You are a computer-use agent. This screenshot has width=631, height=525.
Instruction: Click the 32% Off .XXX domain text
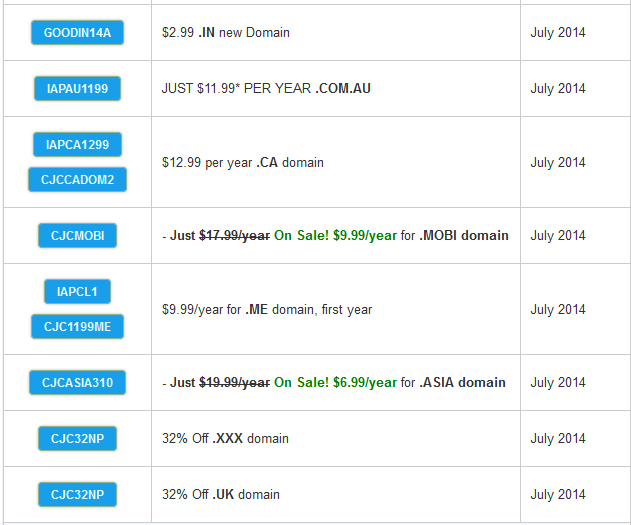225,438
